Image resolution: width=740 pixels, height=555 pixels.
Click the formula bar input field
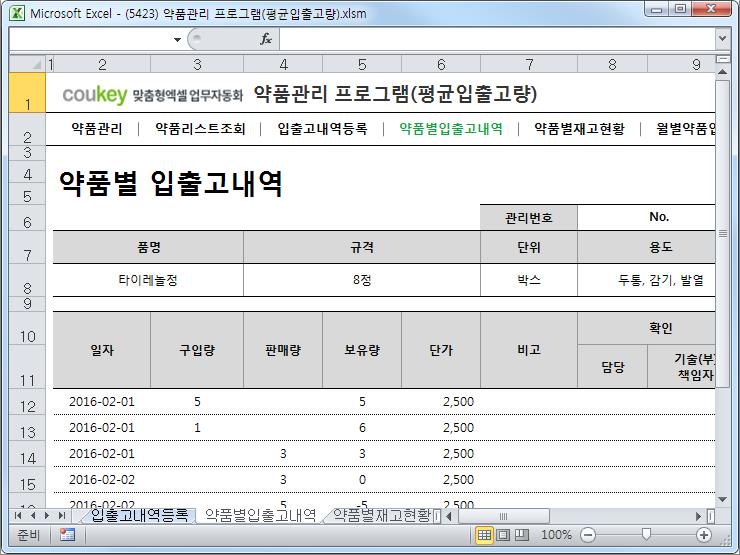click(x=497, y=39)
